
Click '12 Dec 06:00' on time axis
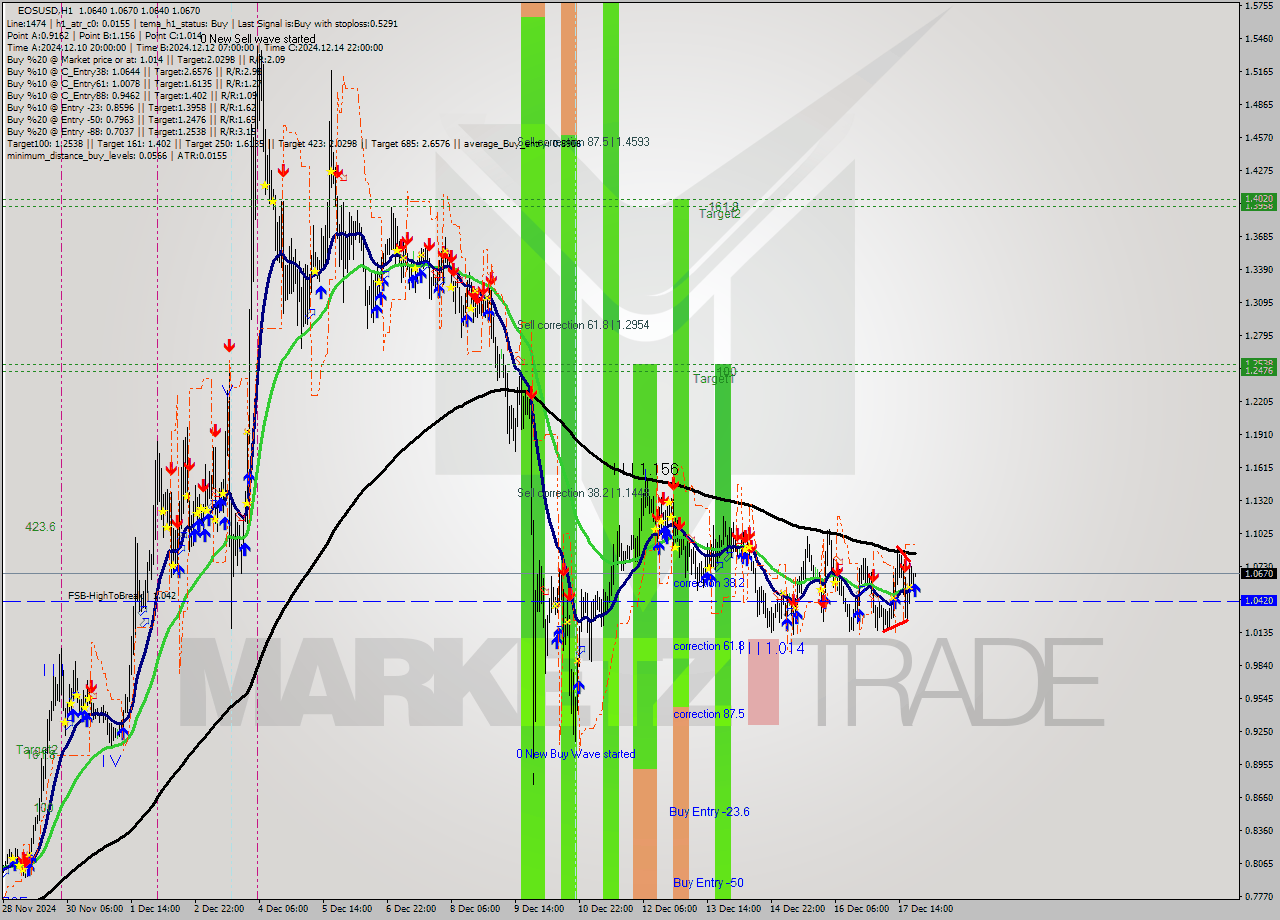pyautogui.click(x=669, y=910)
